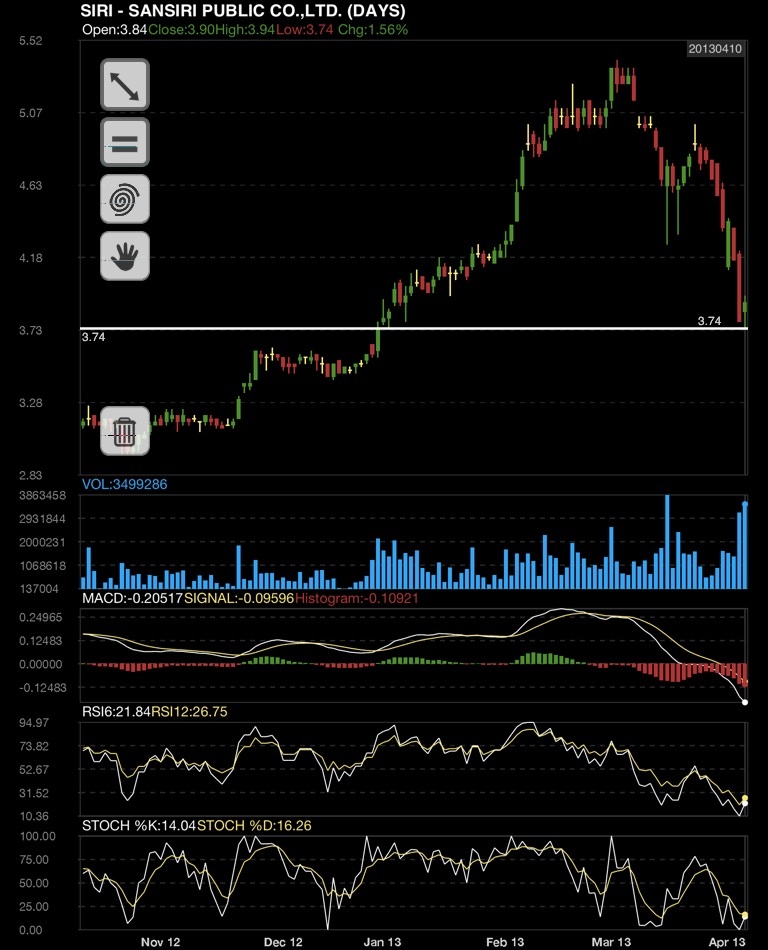This screenshot has height=950, width=768.
Task: Click the RSI6:21.84 label
Action: point(116,711)
